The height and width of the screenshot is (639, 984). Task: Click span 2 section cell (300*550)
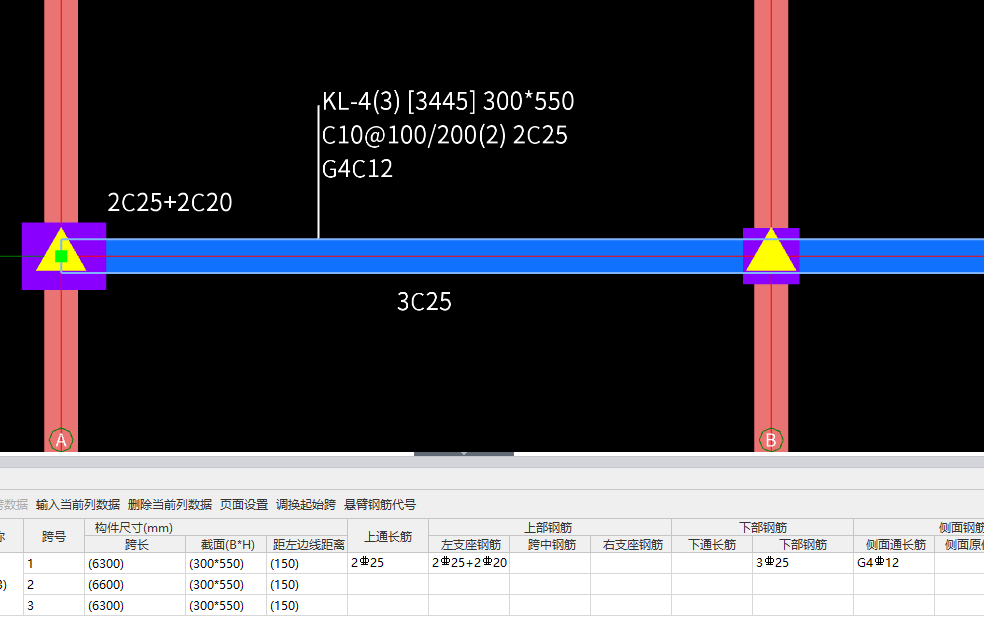[x=226, y=584]
